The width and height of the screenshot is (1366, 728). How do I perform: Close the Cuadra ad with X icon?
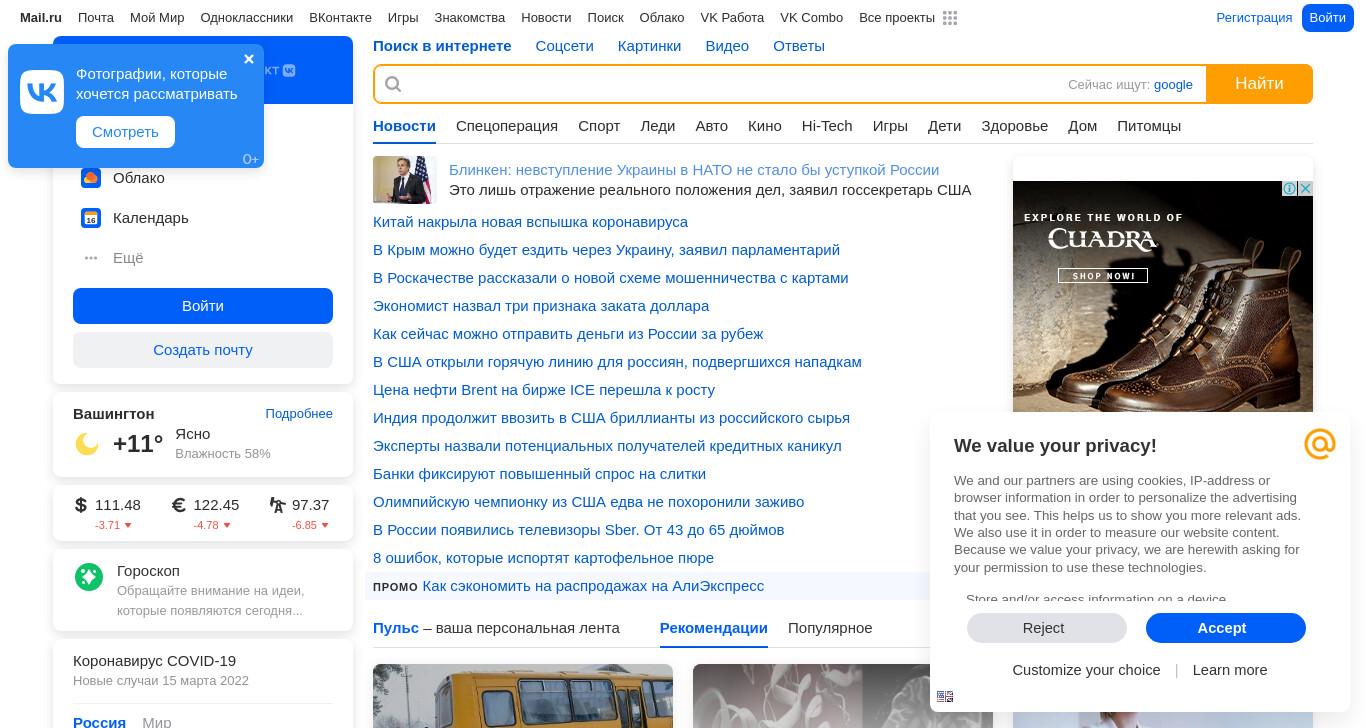[x=1305, y=189]
